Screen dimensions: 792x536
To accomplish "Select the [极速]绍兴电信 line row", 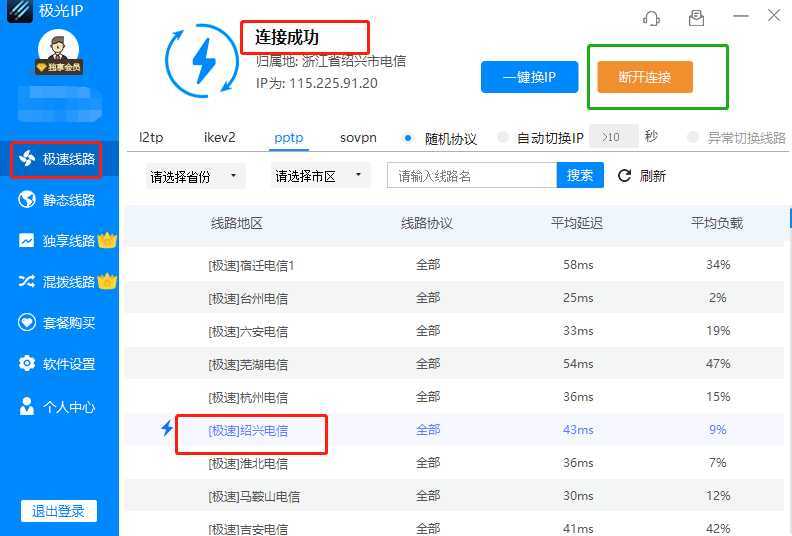I will pos(455,430).
